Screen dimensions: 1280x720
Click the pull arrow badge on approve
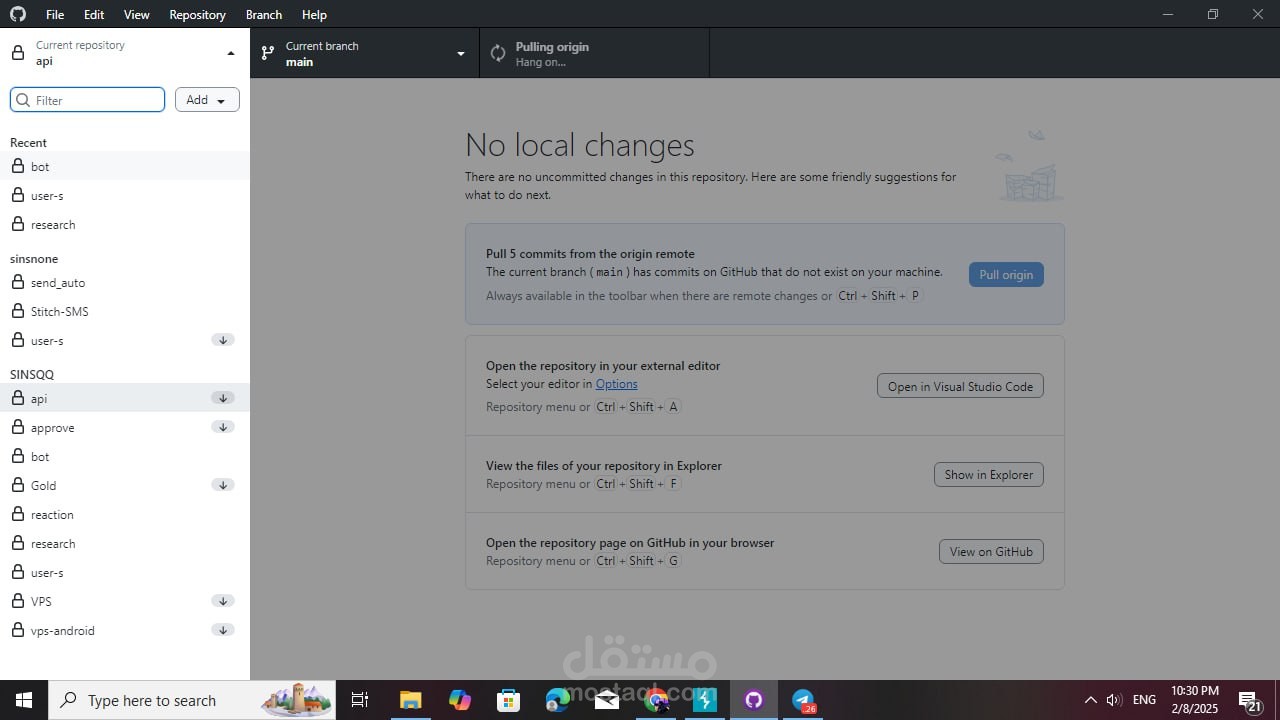click(223, 428)
